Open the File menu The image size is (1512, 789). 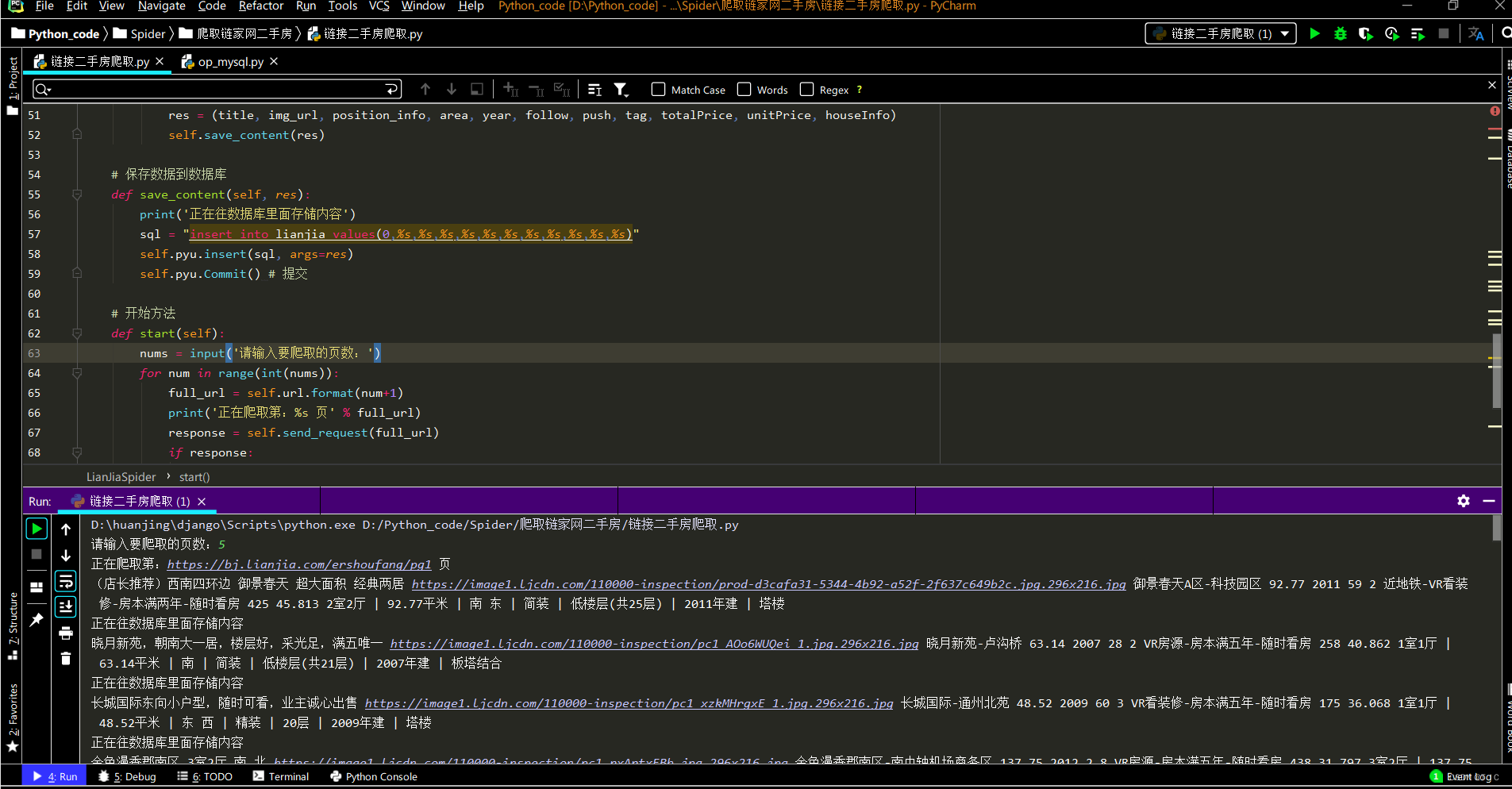(44, 6)
